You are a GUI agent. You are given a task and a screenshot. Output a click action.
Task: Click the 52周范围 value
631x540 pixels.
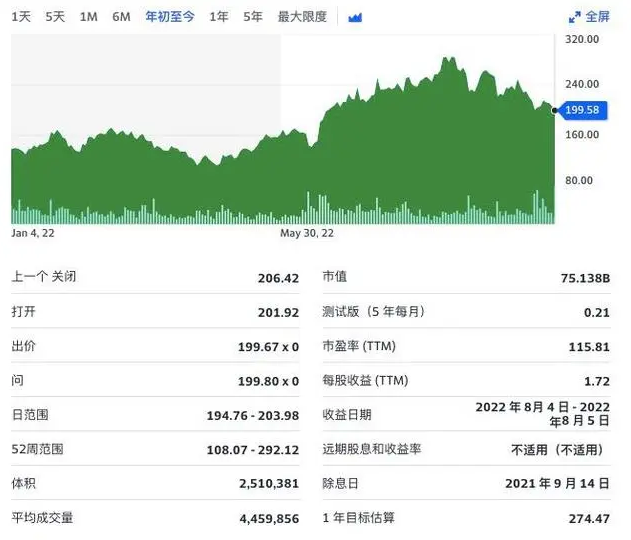[x=256, y=450]
